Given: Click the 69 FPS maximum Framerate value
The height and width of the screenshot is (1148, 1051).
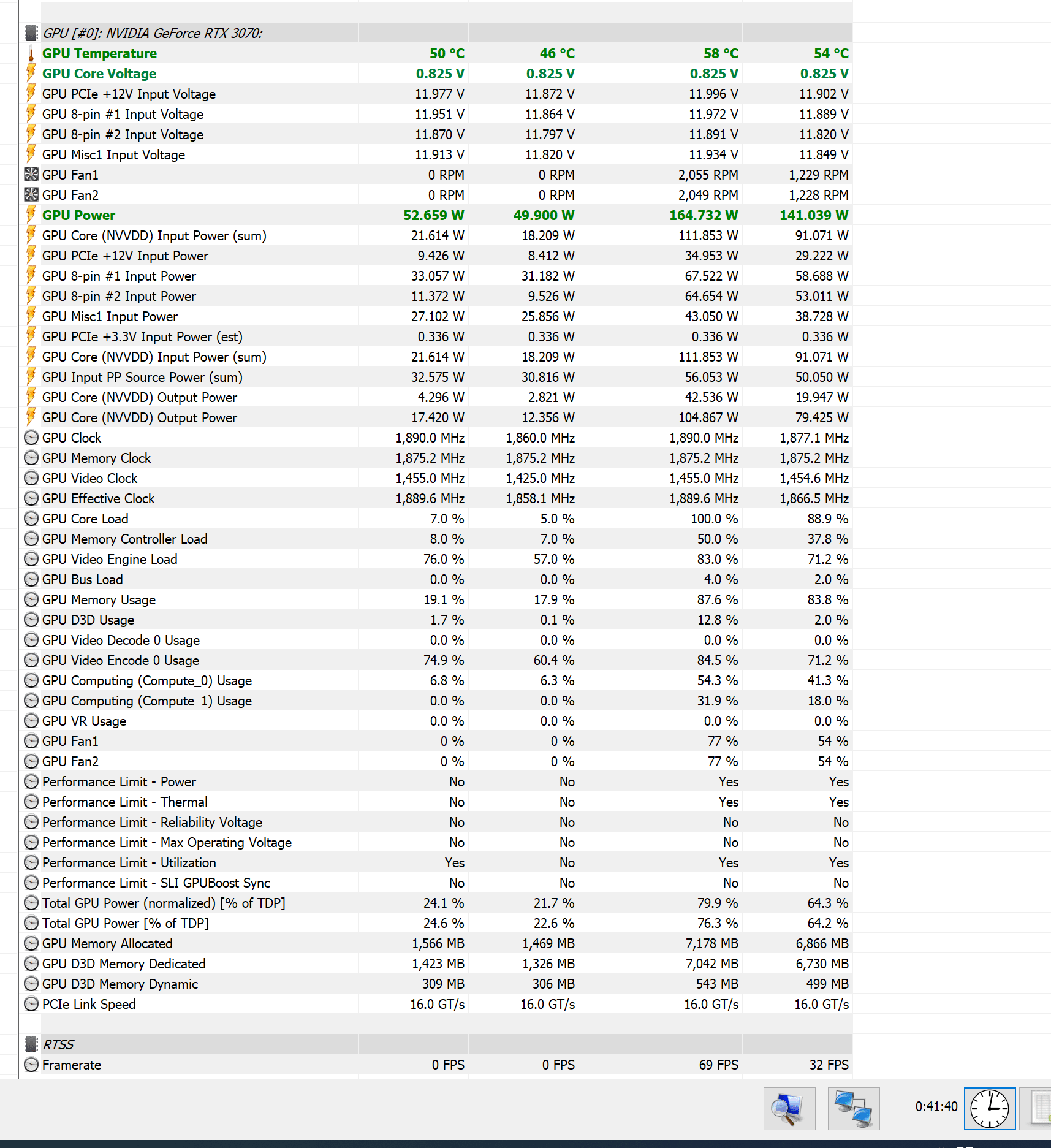Looking at the screenshot, I should 718,1065.
